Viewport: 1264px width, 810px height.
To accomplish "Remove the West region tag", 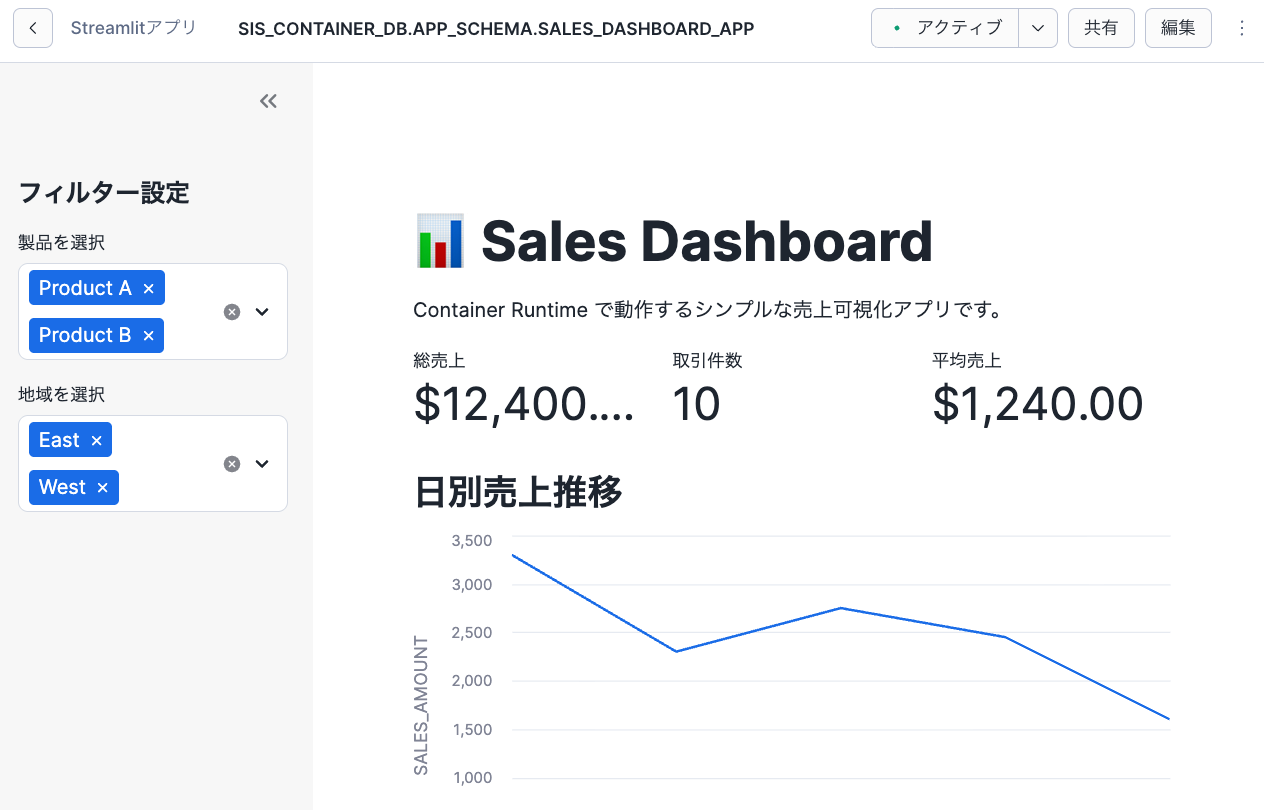I will (102, 487).
